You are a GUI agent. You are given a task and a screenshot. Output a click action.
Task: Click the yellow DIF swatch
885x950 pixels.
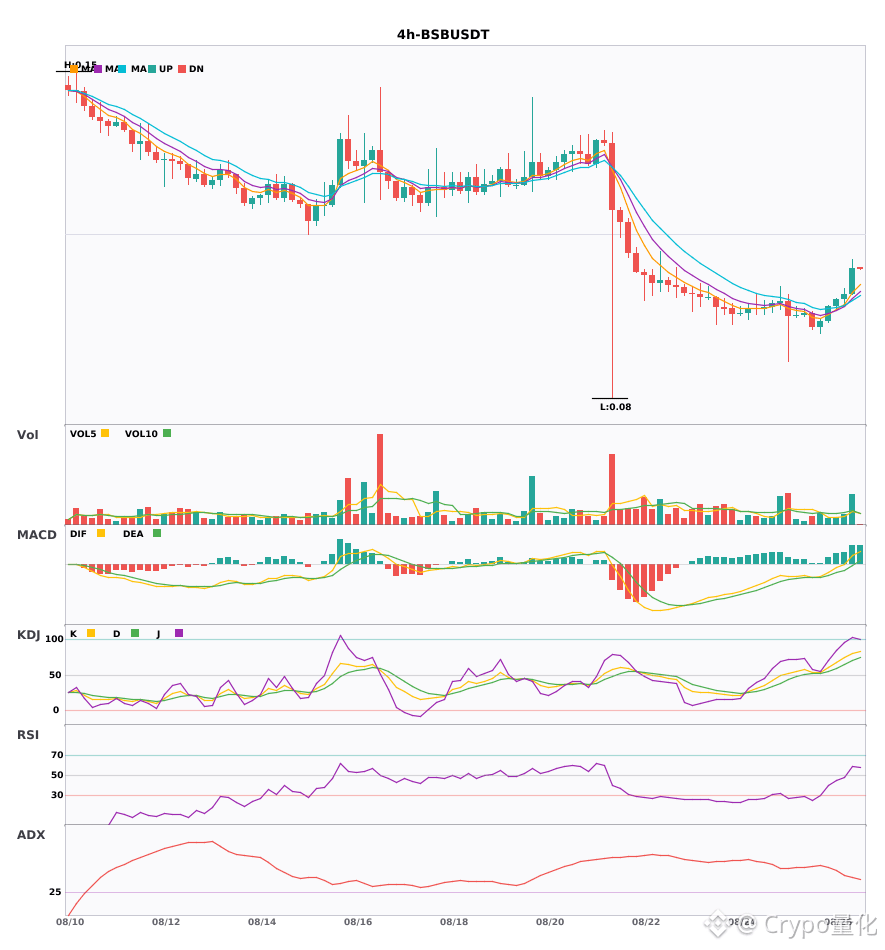click(x=101, y=533)
